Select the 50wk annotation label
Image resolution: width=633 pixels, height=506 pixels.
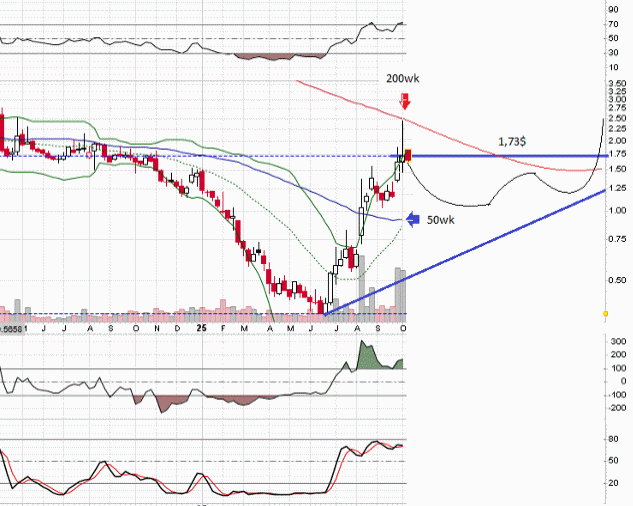point(443,219)
